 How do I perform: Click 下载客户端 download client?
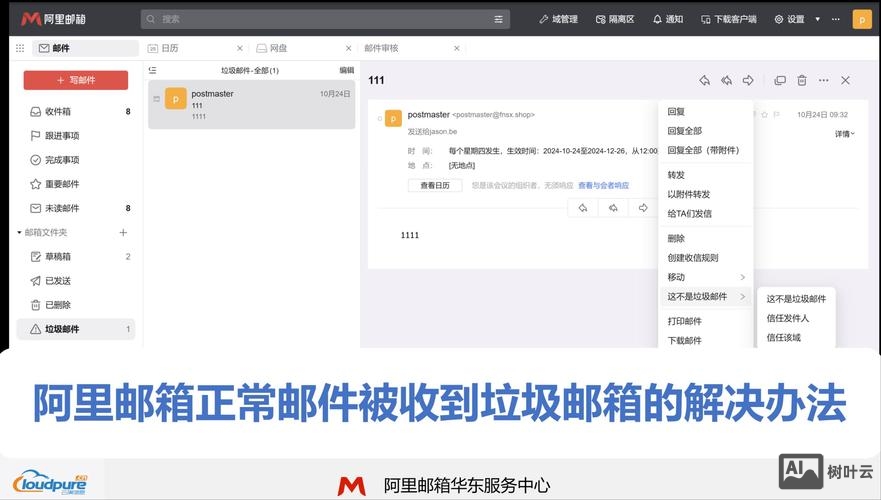pos(729,19)
